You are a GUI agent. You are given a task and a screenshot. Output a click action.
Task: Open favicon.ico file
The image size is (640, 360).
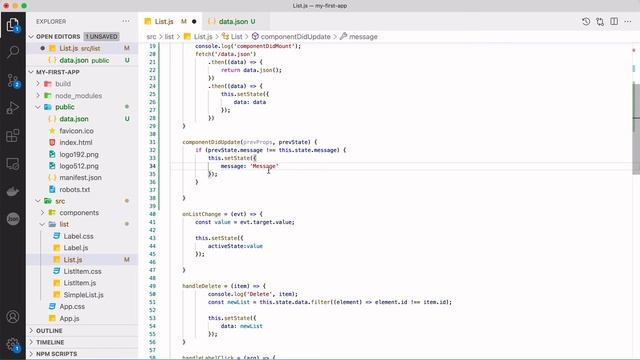coord(76,131)
